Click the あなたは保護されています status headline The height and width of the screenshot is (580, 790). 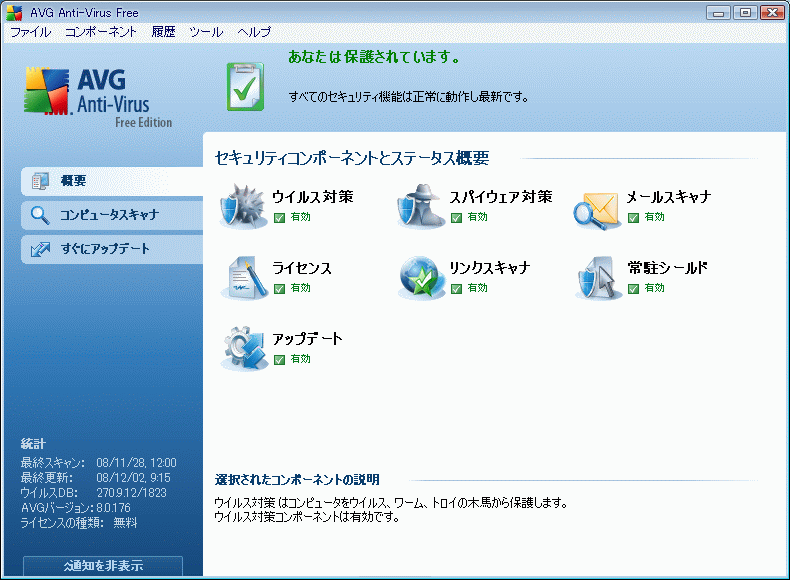coord(373,57)
